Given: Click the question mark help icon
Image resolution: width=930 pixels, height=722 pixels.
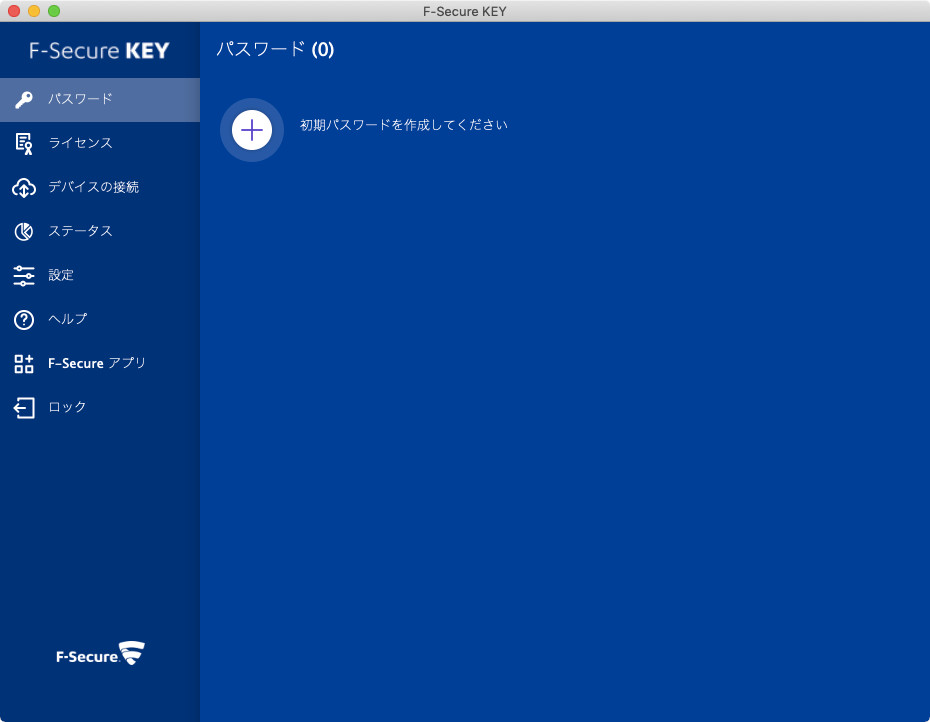Looking at the screenshot, I should tap(24, 319).
